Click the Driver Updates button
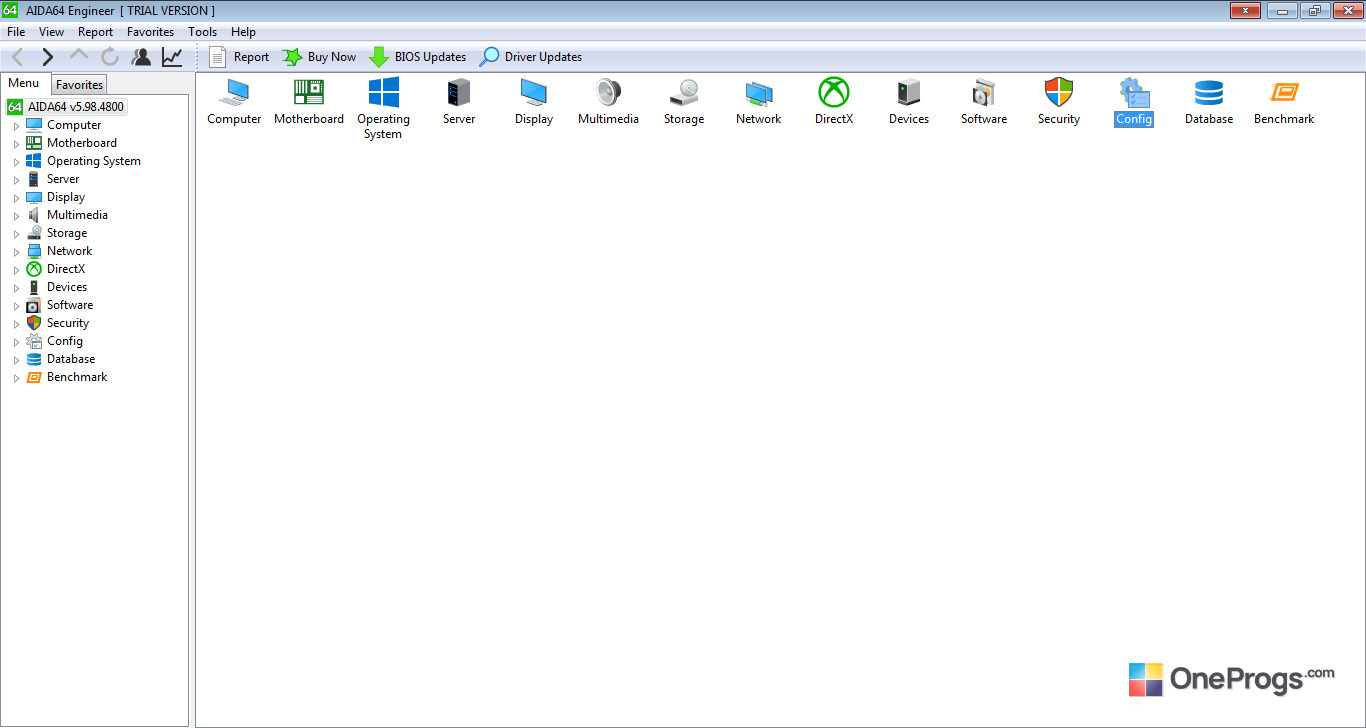The height and width of the screenshot is (728, 1366). 530,57
